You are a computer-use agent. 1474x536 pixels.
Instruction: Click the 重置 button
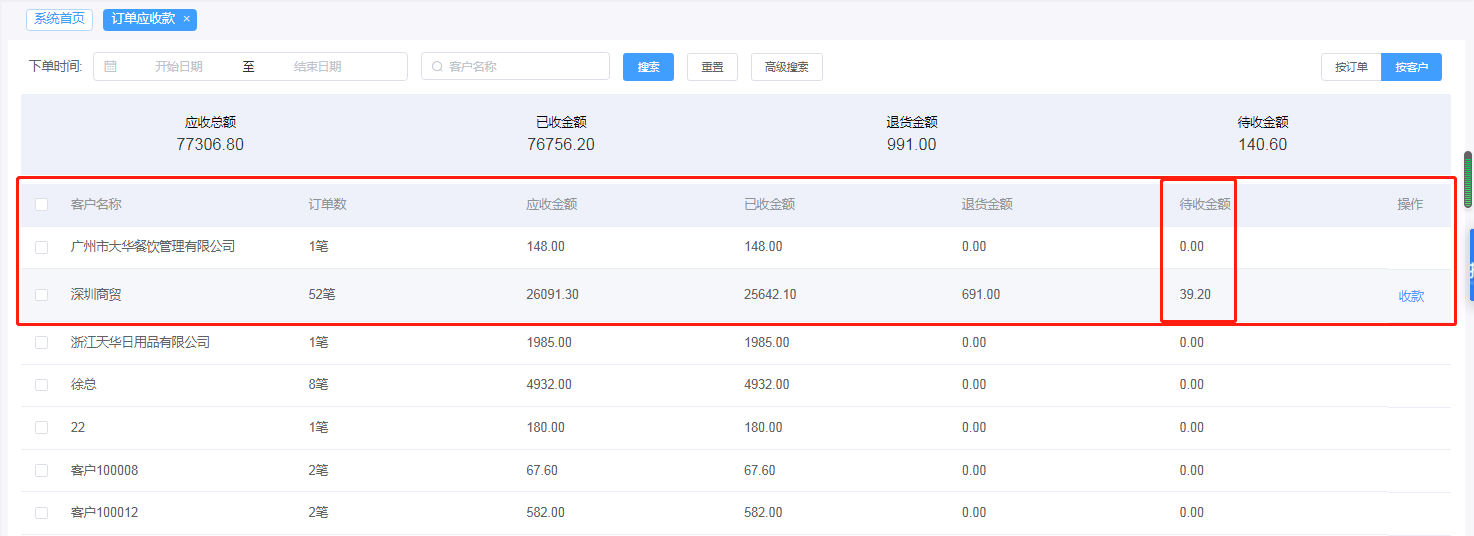tap(712, 67)
